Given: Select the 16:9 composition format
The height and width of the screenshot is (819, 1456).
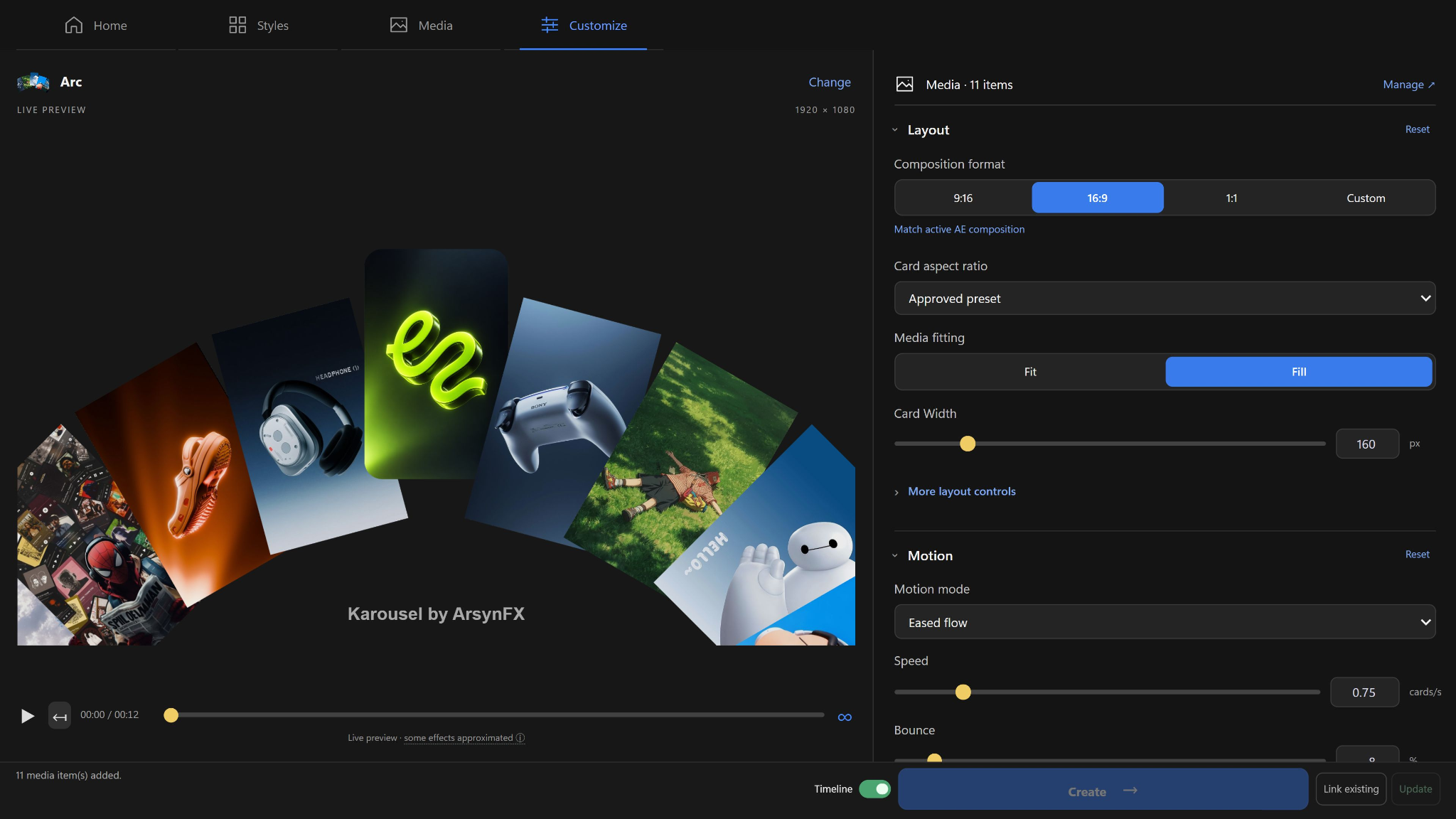Looking at the screenshot, I should pyautogui.click(x=1098, y=198).
